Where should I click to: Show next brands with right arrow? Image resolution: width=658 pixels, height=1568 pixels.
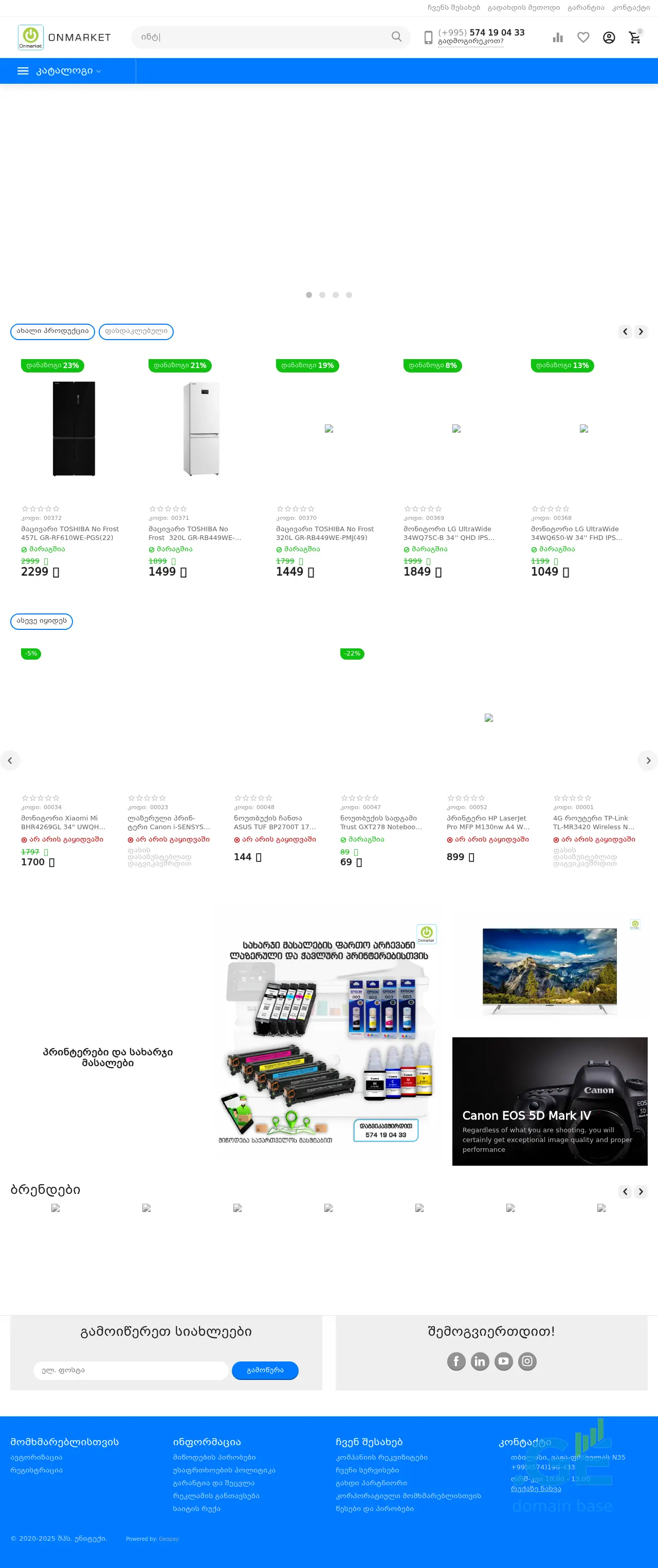click(641, 1192)
